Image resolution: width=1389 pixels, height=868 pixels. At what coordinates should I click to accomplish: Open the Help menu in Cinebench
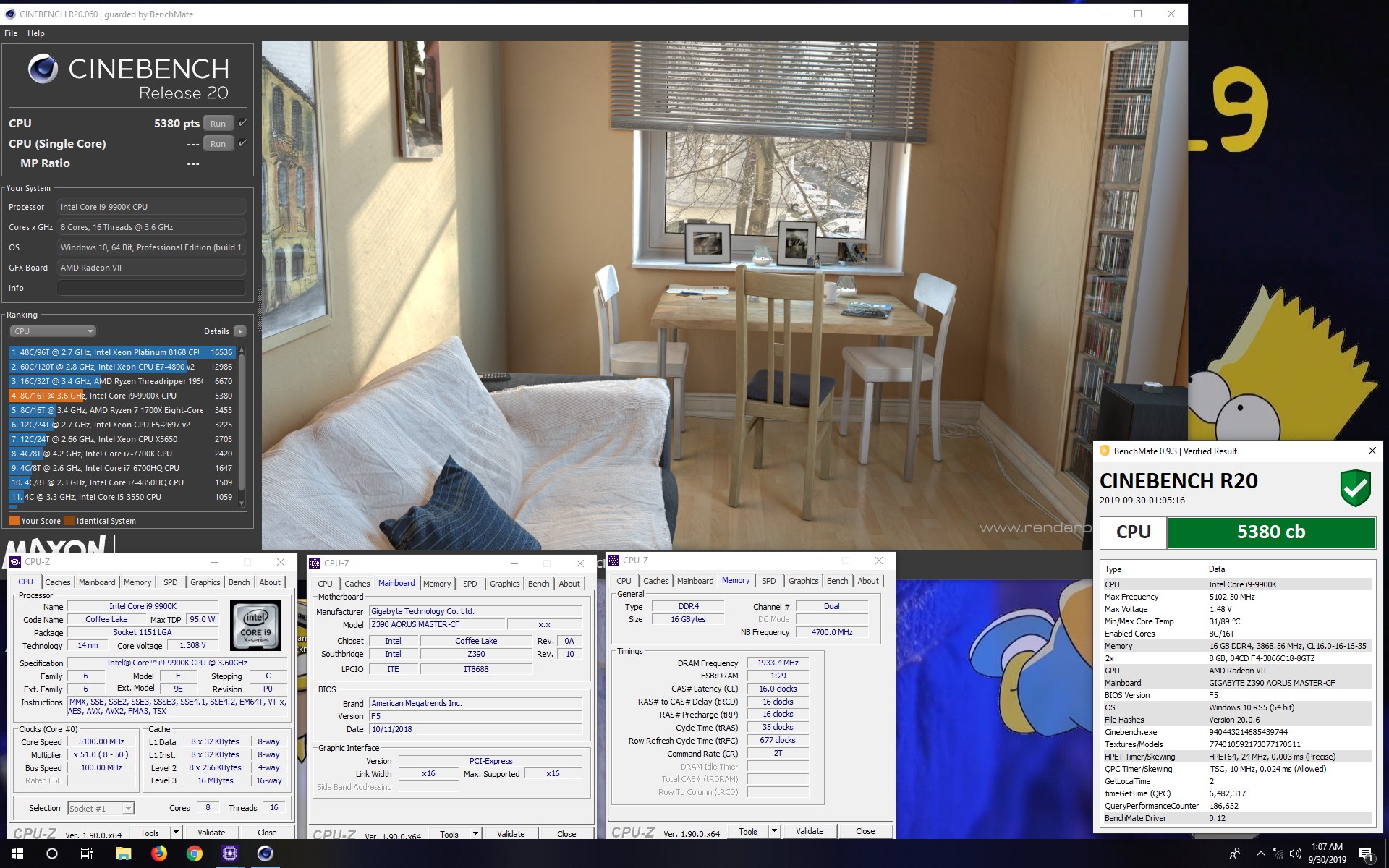click(x=36, y=33)
